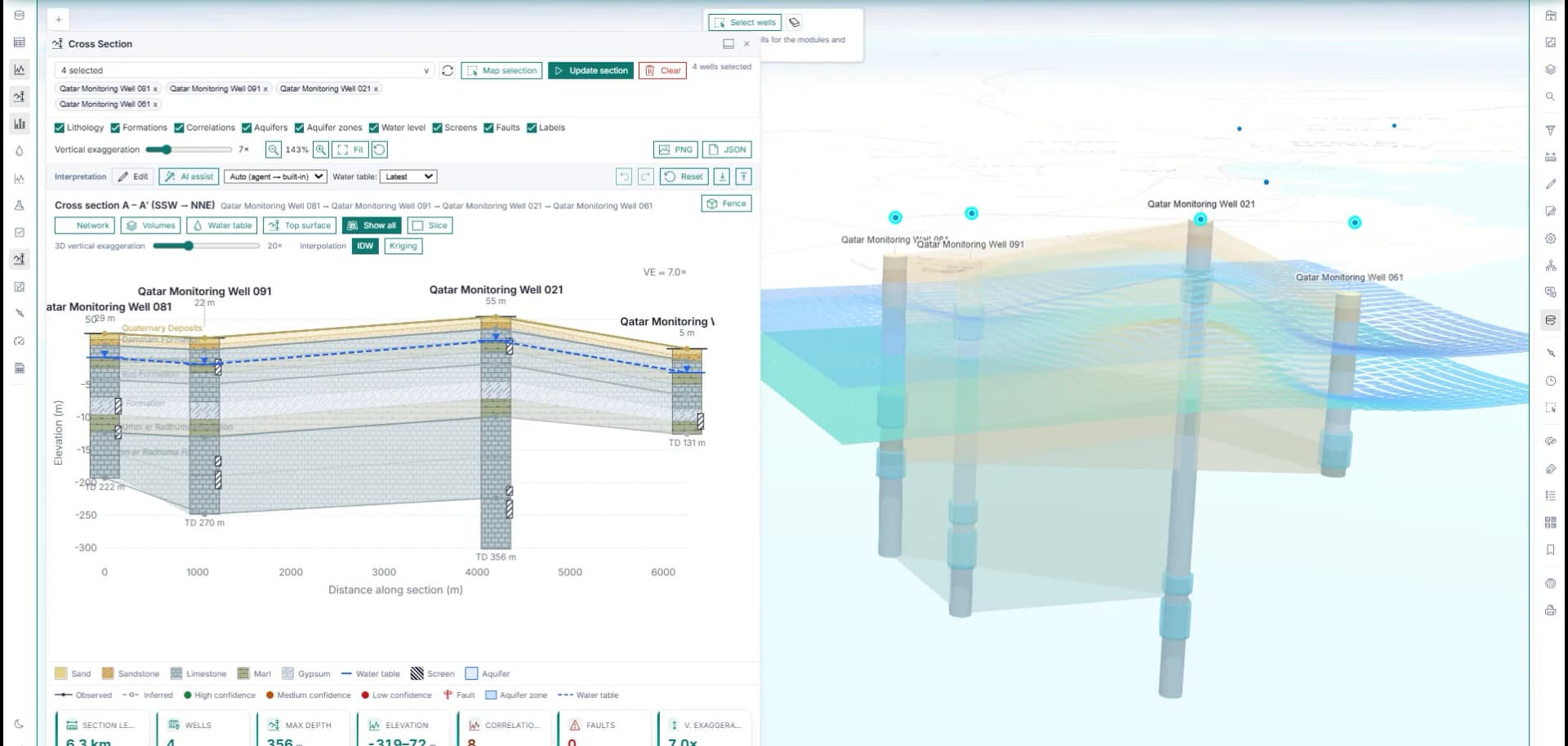Click the upload interpretation icon
1568x746 pixels.
point(744,176)
